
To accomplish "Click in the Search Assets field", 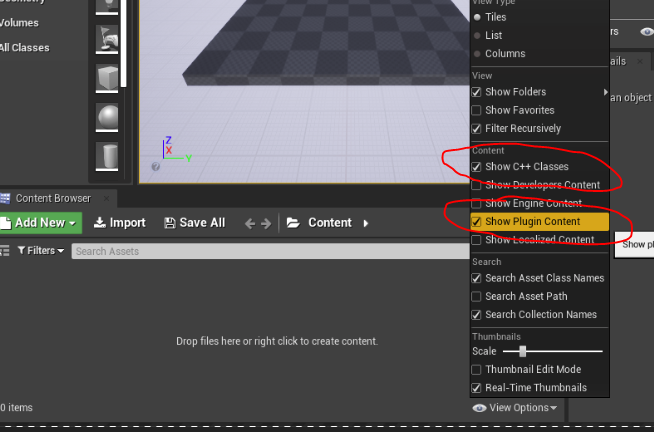I will (x=270, y=251).
